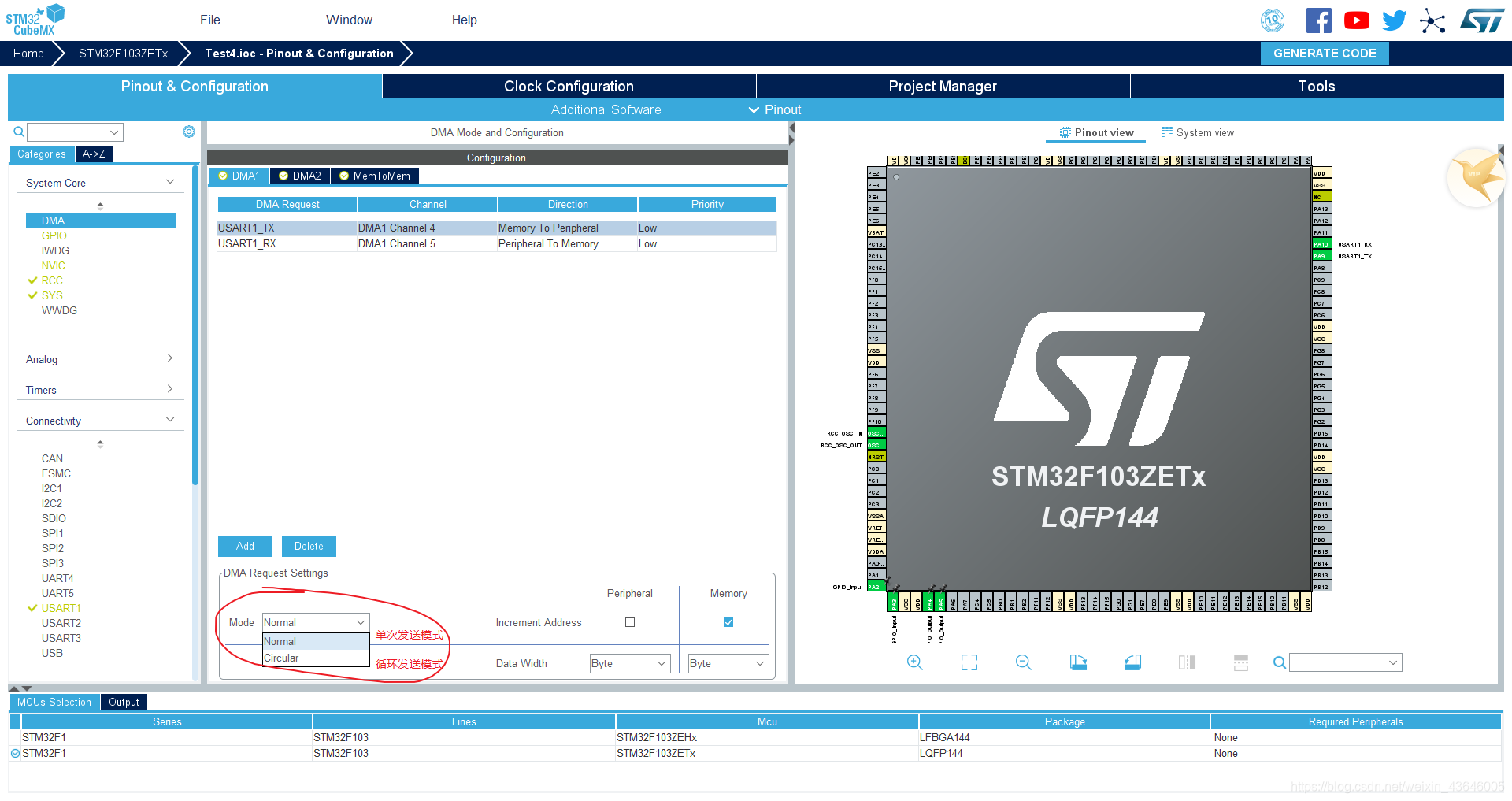Open the categories settings gear
This screenshot has width=1512, height=801.
[189, 132]
